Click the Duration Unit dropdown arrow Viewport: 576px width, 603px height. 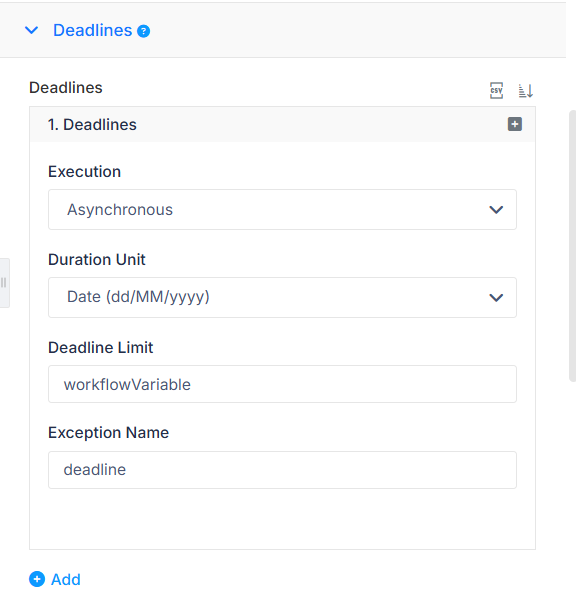496,298
